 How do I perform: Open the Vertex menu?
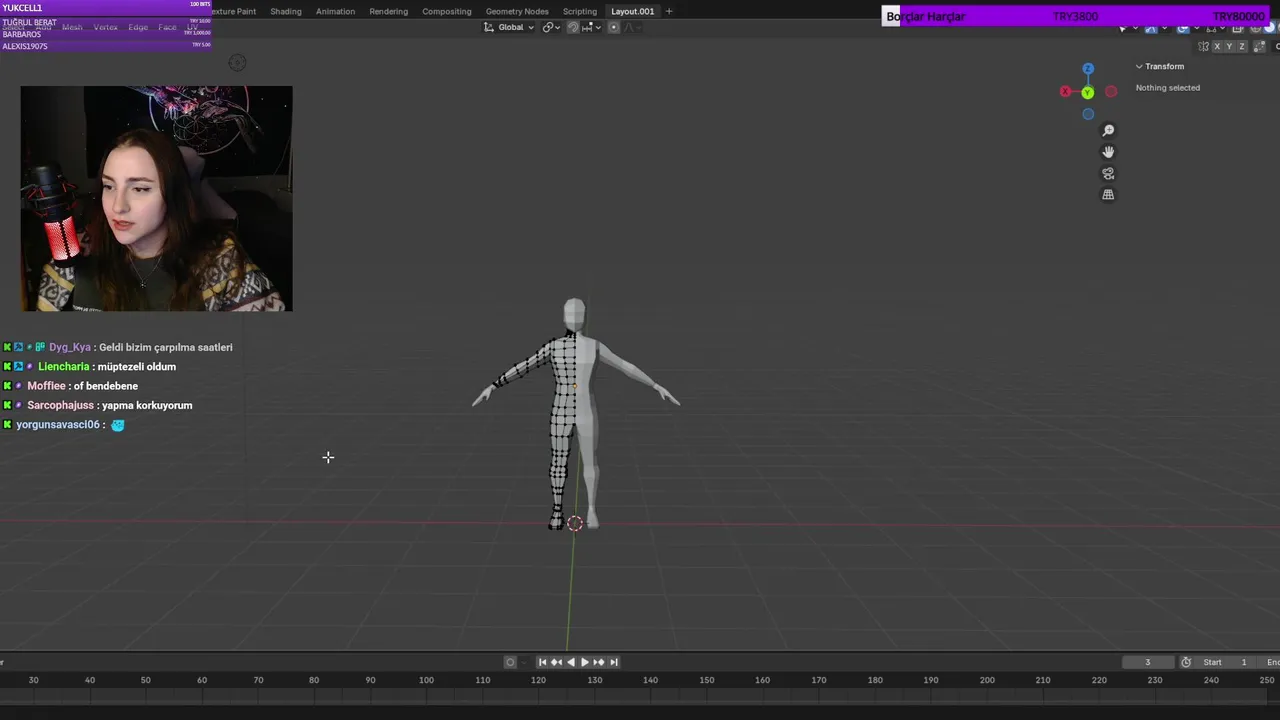click(106, 27)
